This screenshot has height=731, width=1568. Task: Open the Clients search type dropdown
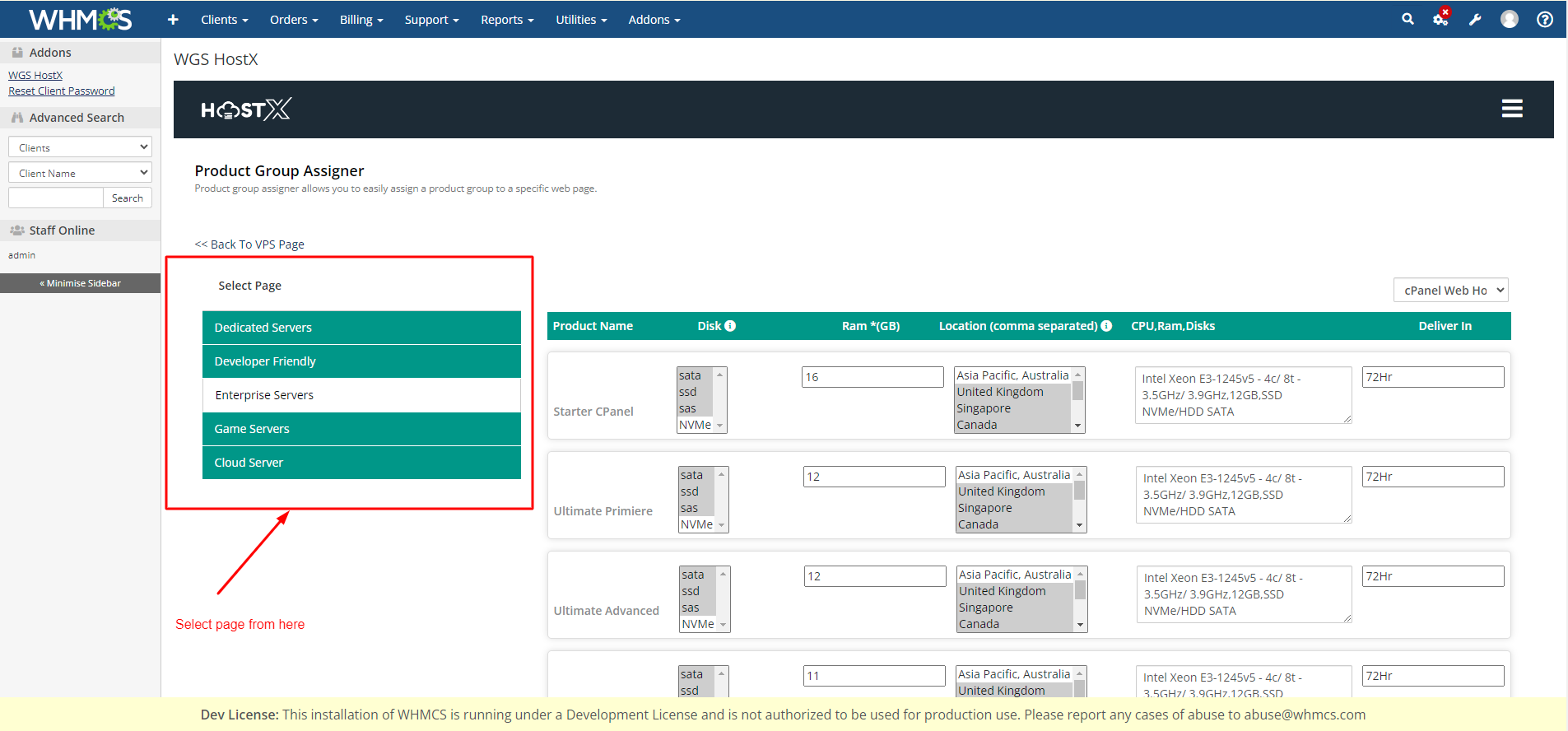coord(80,147)
